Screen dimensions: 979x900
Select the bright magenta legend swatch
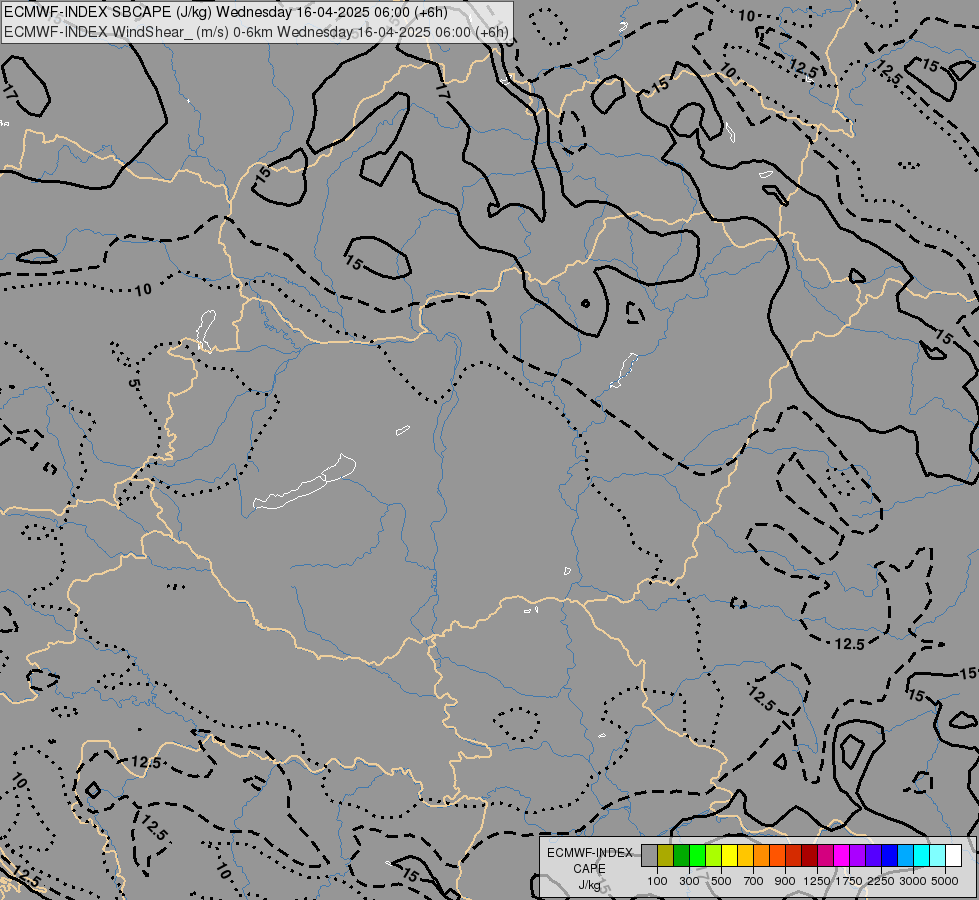click(842, 855)
